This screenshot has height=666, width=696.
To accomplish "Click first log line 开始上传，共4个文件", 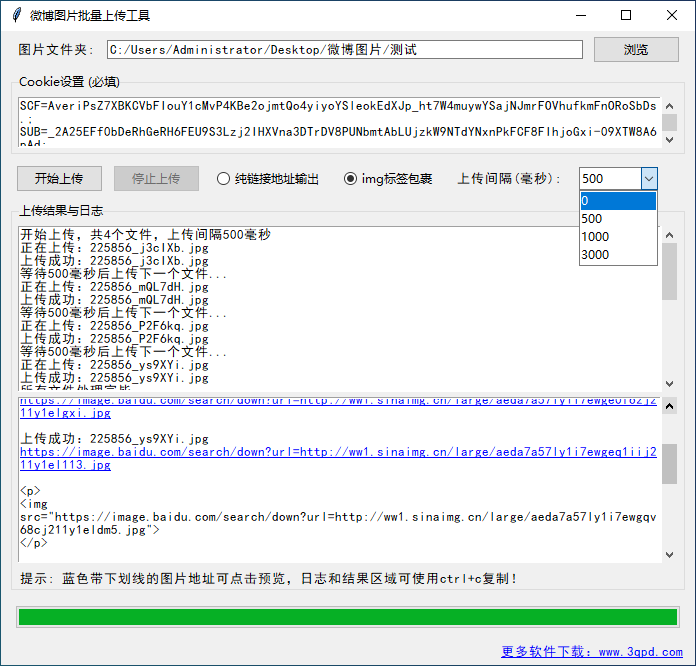I will 145,234.
